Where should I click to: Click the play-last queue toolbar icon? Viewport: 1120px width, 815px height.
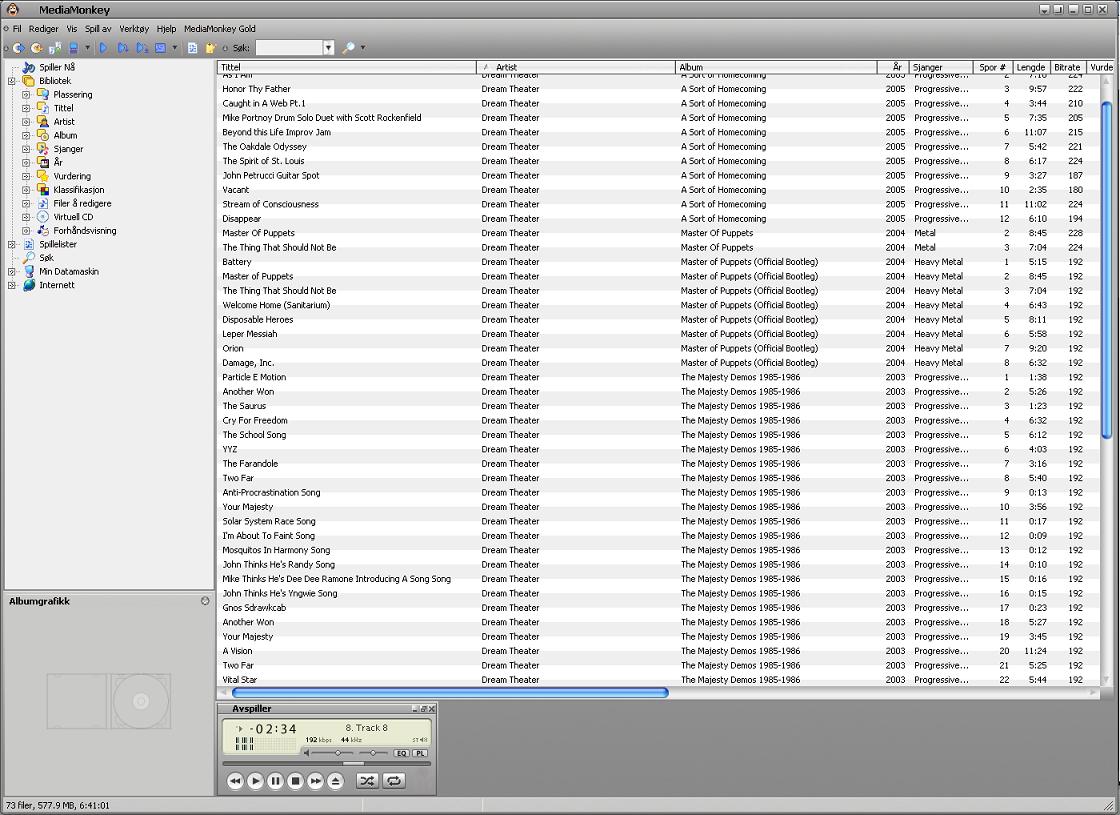[142, 48]
